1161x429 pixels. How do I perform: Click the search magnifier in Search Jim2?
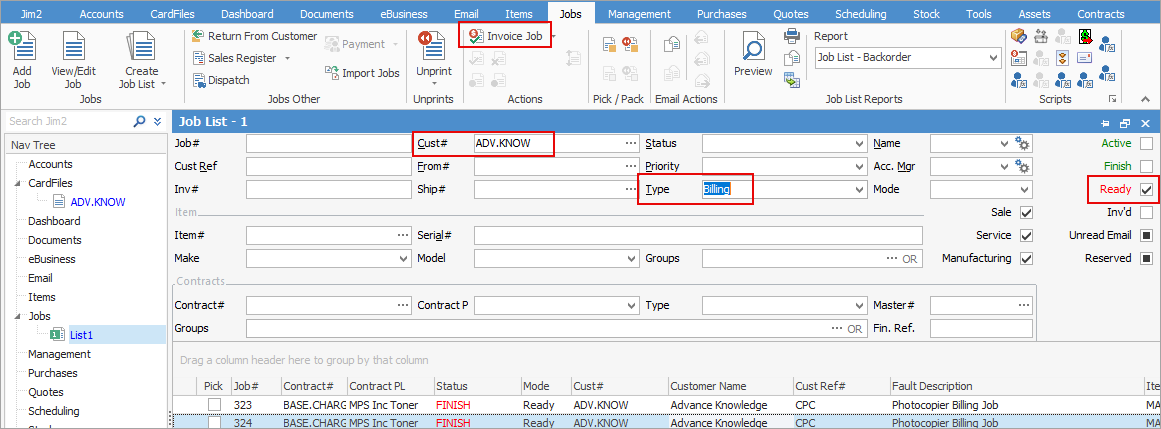pyautogui.click(x=139, y=122)
